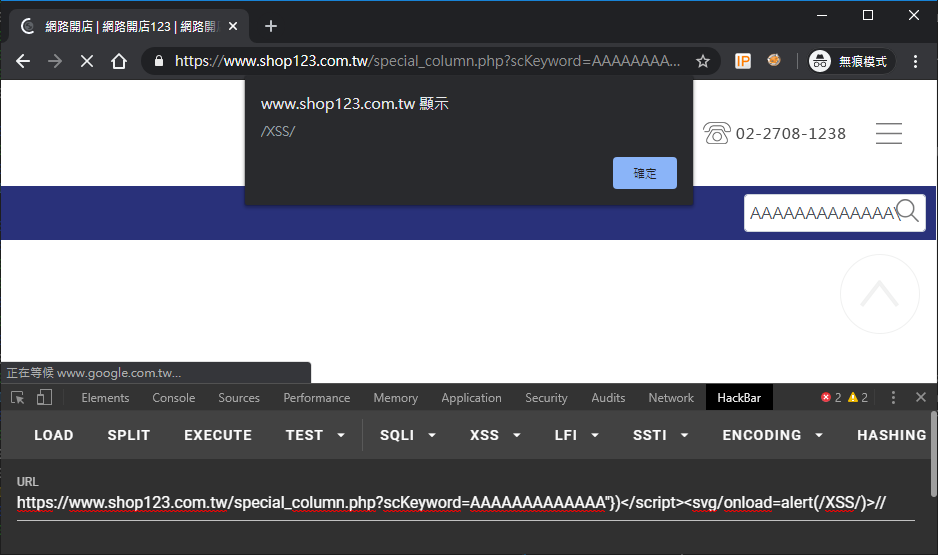Viewport: 938px width, 555px height.
Task: Expand the ENCODING dropdown
Action: 772,435
